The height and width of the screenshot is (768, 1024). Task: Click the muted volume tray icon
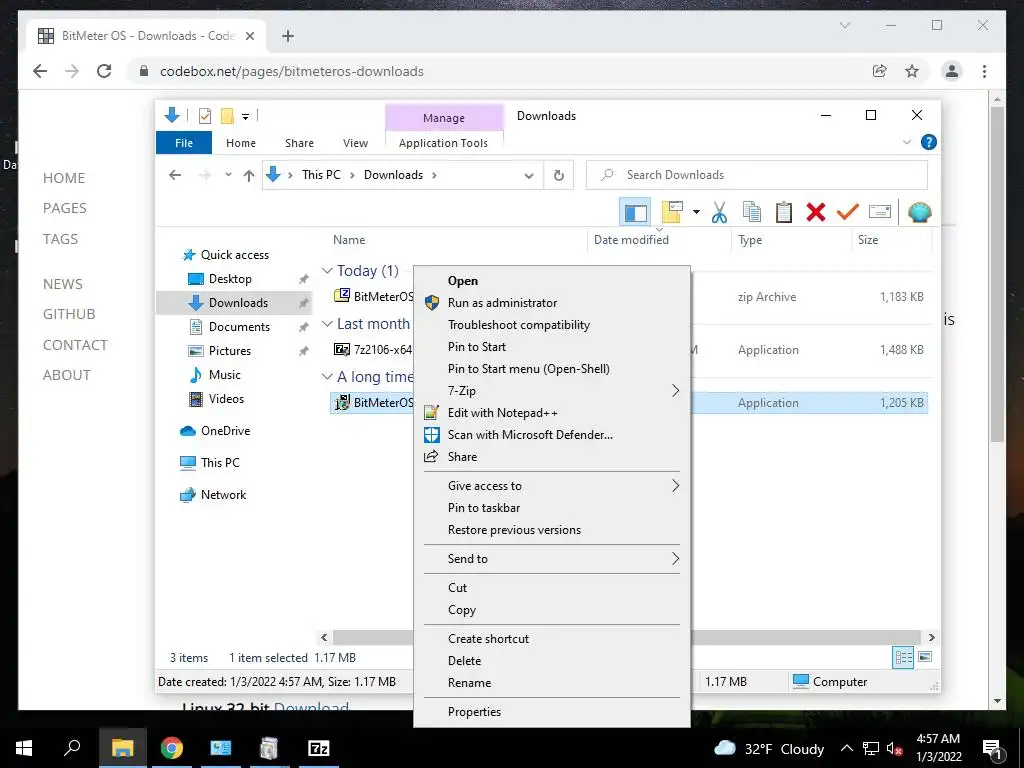tap(895, 749)
